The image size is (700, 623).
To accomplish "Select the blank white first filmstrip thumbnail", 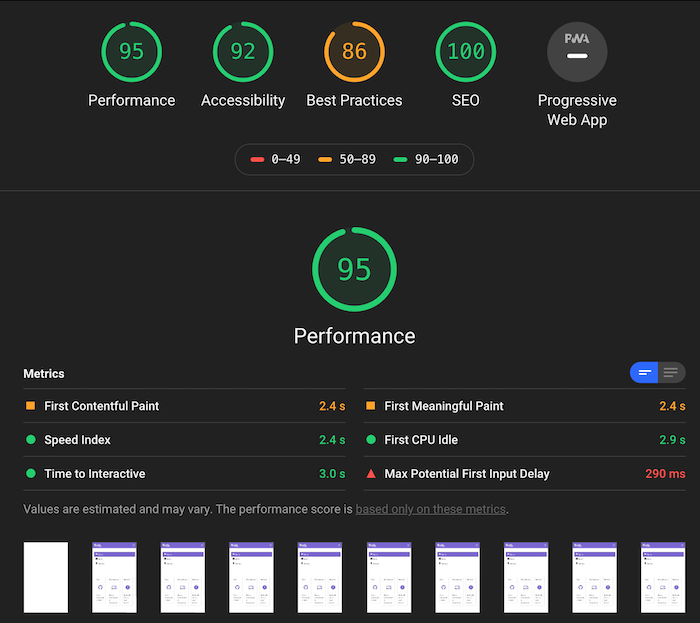I will (46, 577).
